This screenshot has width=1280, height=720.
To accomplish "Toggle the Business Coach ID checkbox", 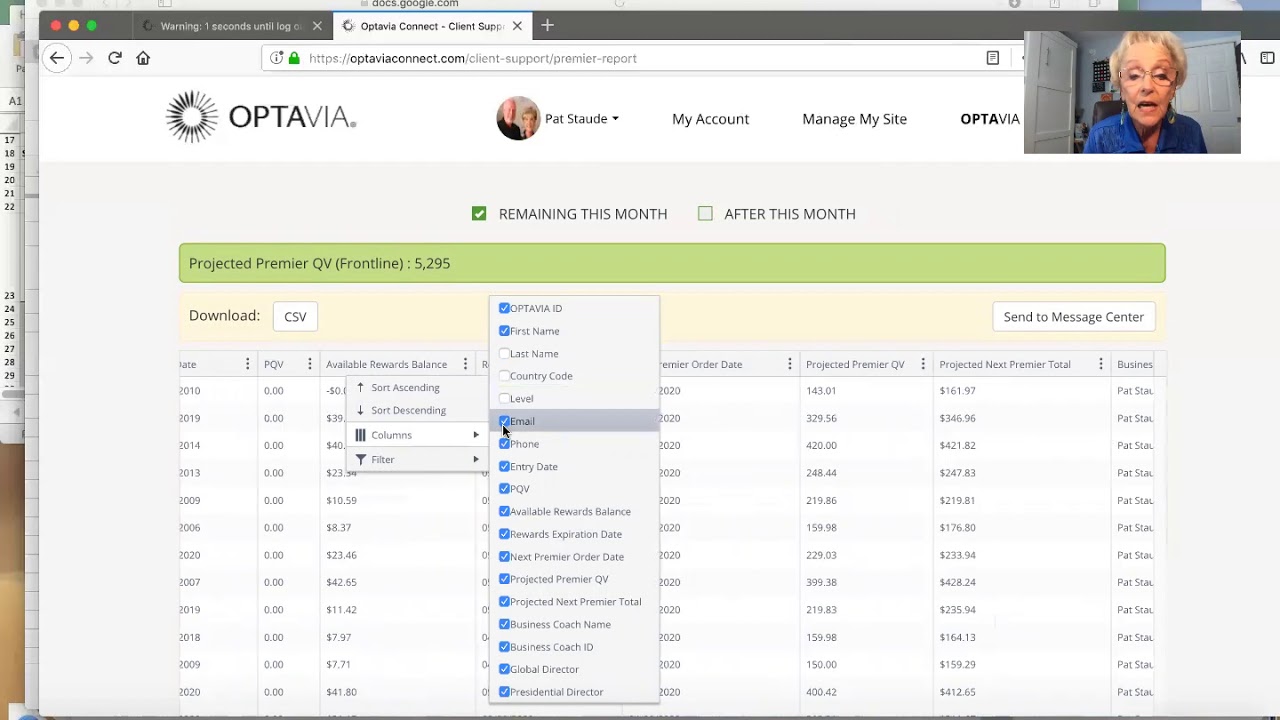I will [504, 647].
